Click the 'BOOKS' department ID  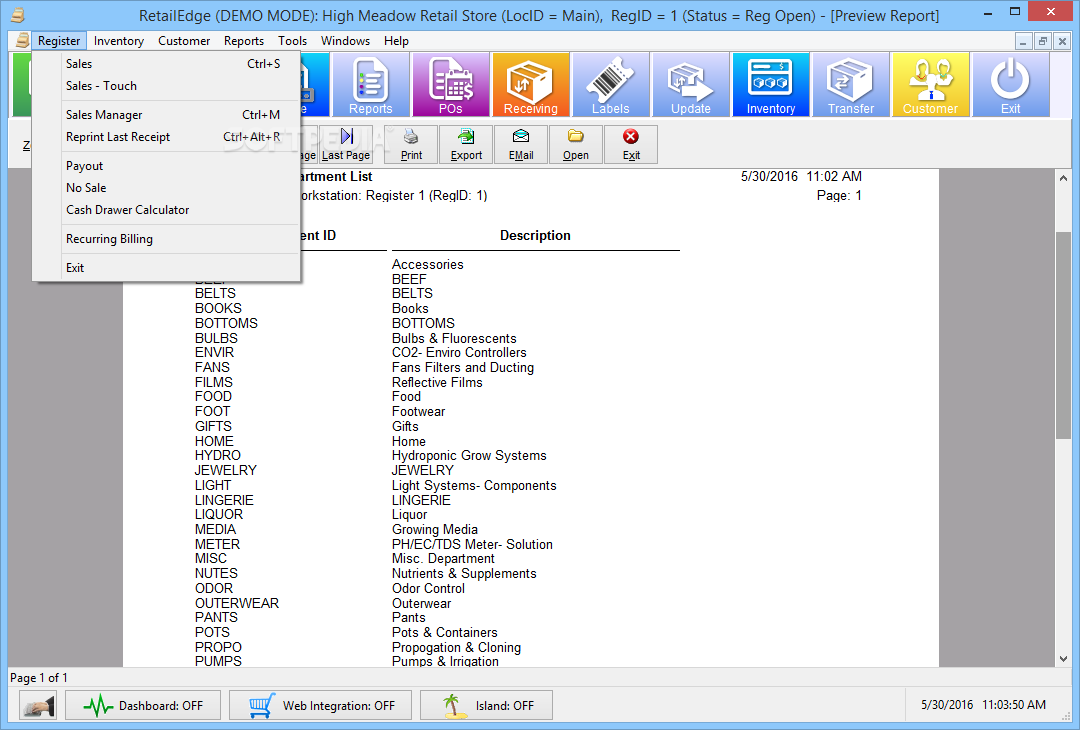[x=218, y=309]
